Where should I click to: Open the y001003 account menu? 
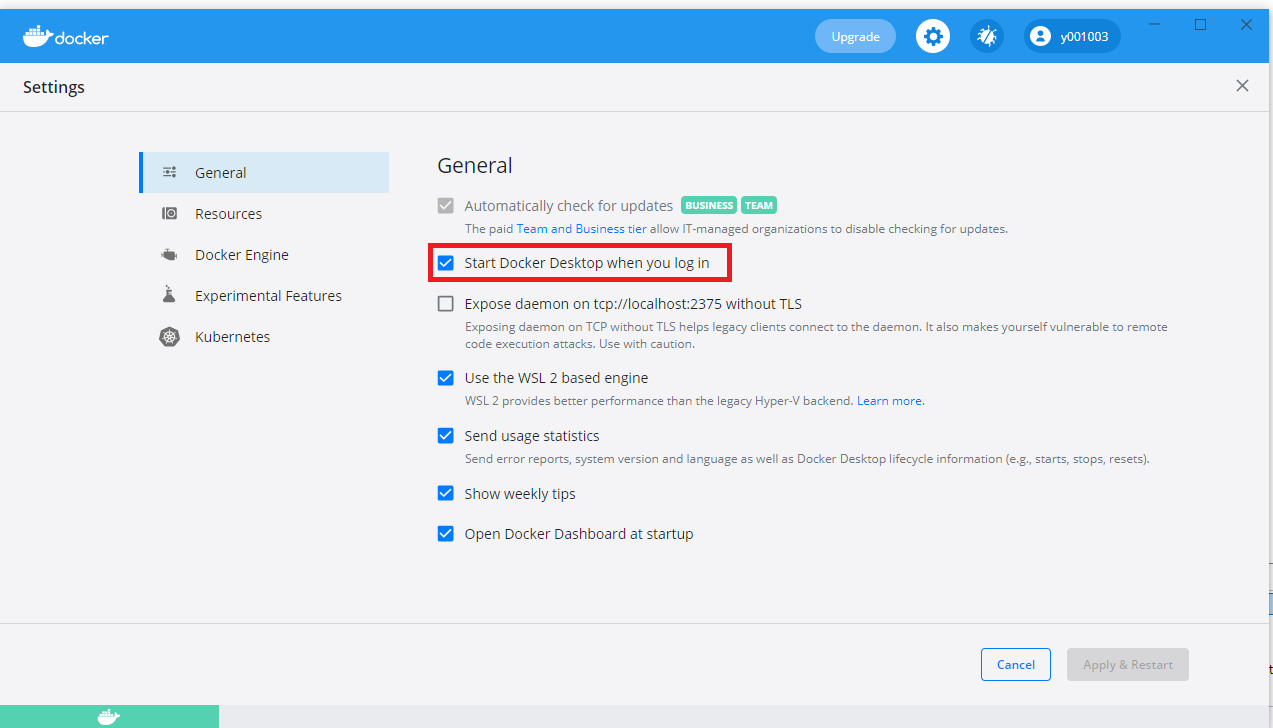coord(1072,37)
